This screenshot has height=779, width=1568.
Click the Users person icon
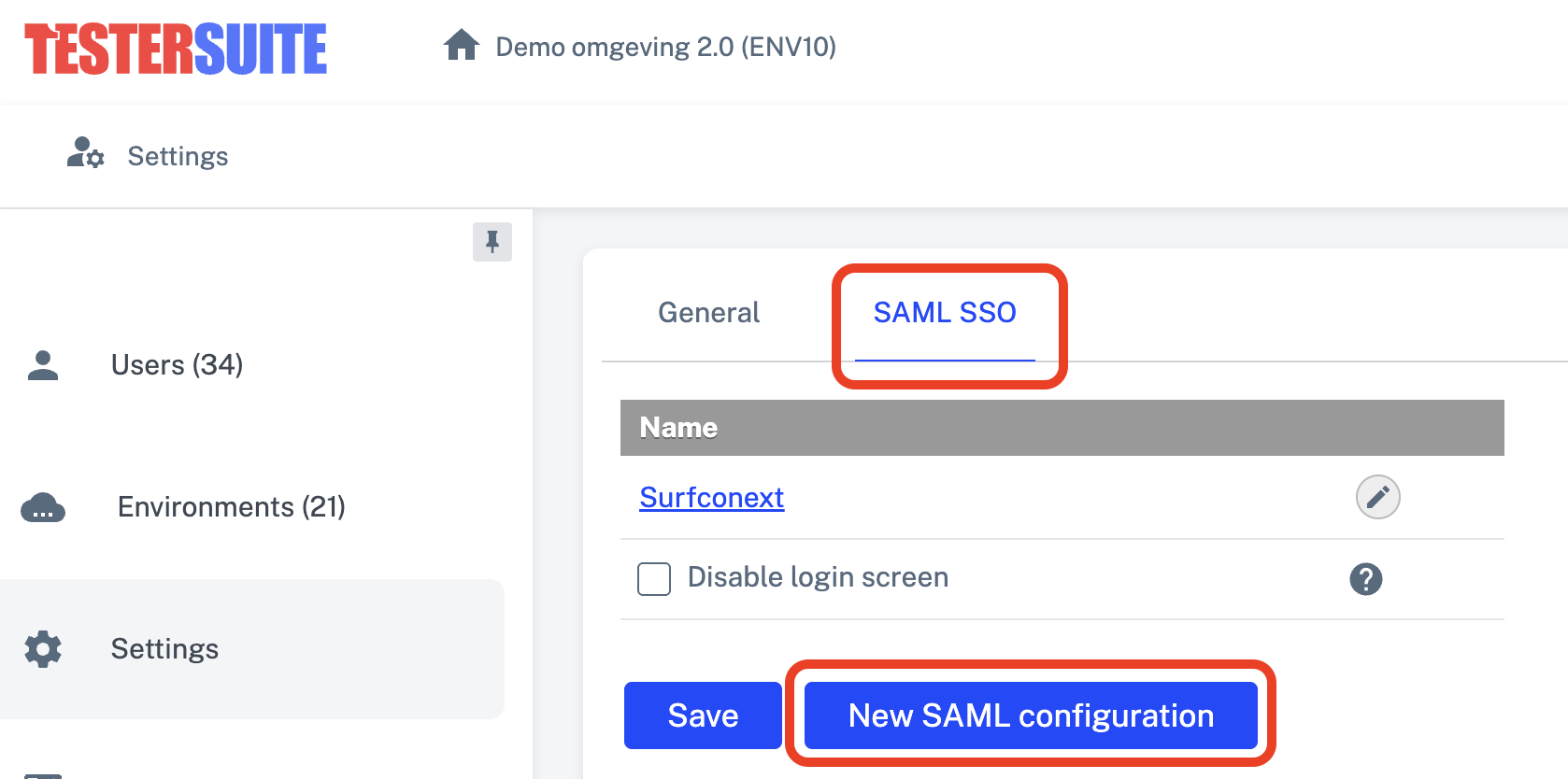43,365
